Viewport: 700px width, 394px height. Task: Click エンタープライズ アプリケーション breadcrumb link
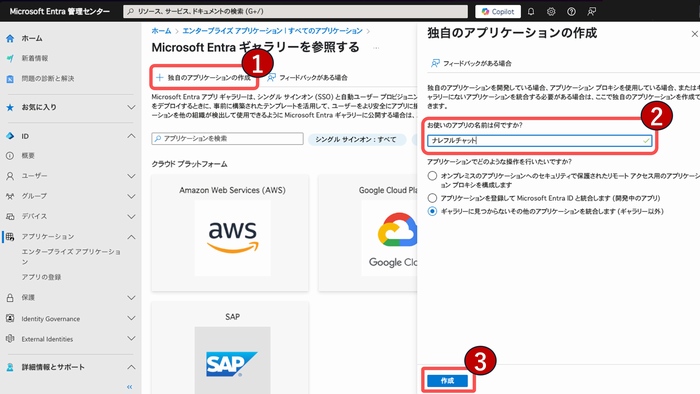coord(272,31)
